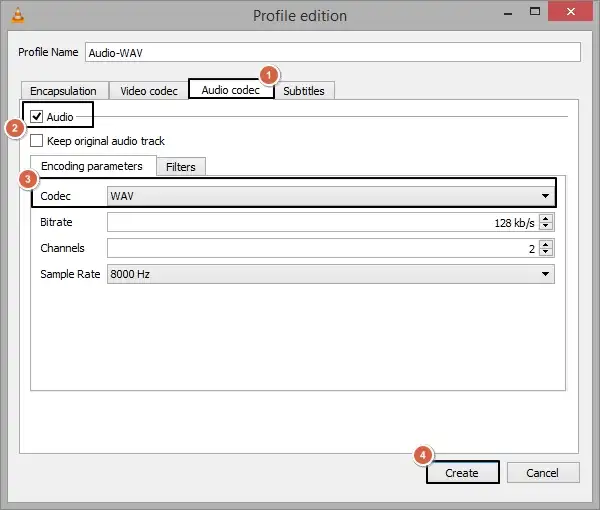600x510 pixels.
Task: Click the Profile Name label
Action: [x=48, y=52]
